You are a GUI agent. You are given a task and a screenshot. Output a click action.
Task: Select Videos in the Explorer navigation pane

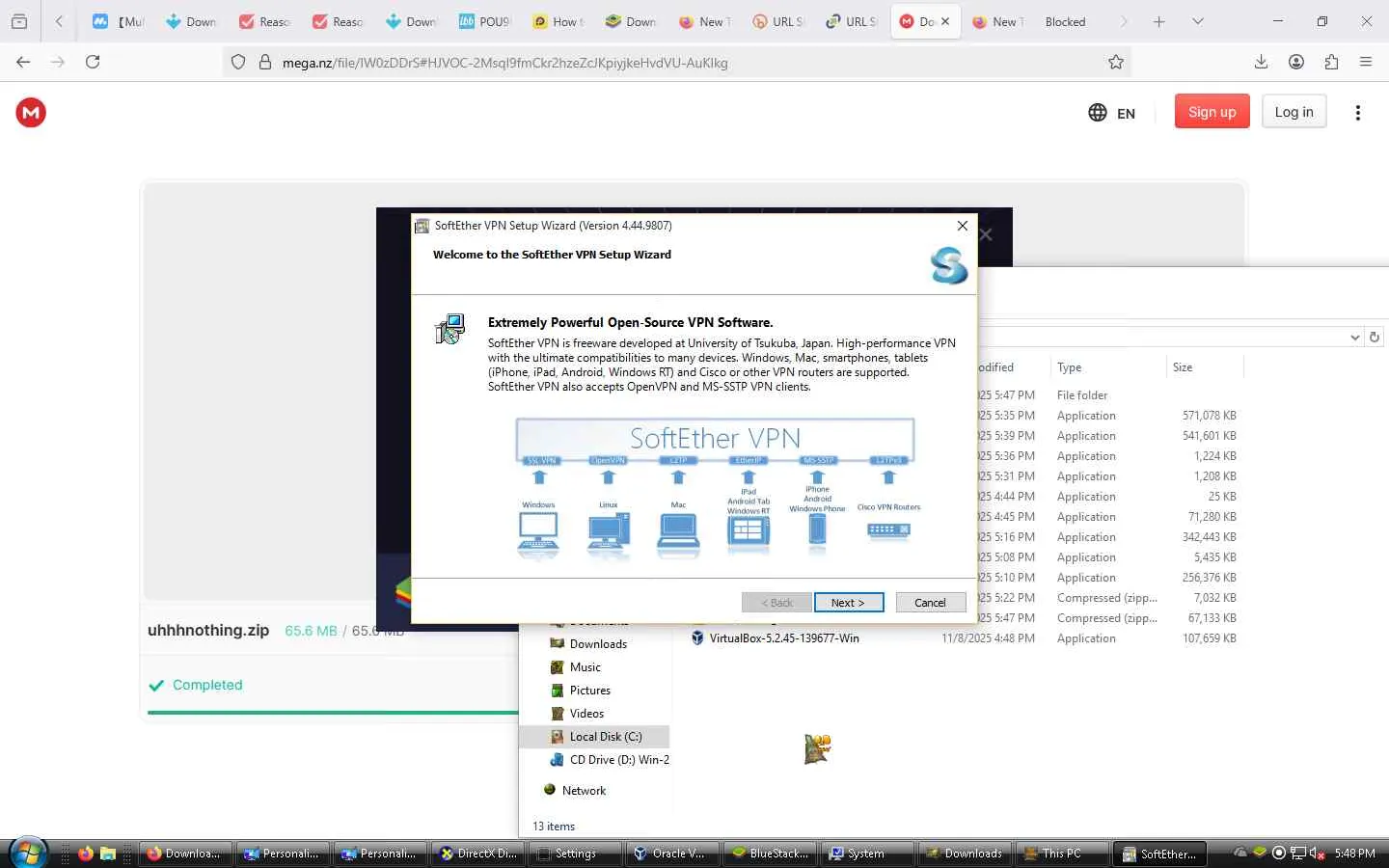pos(586,714)
